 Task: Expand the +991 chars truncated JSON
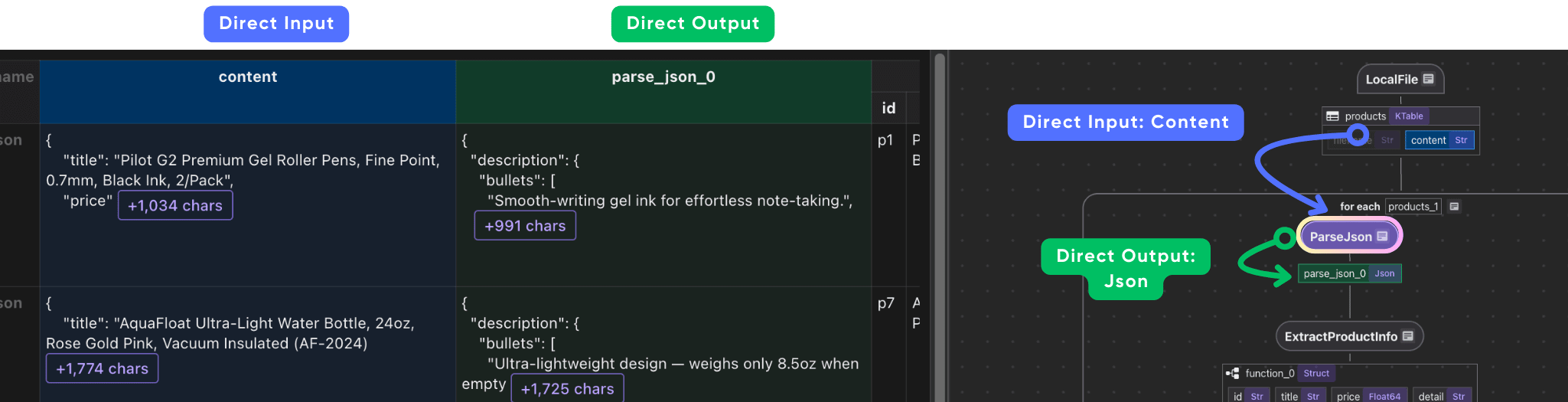[x=525, y=226]
